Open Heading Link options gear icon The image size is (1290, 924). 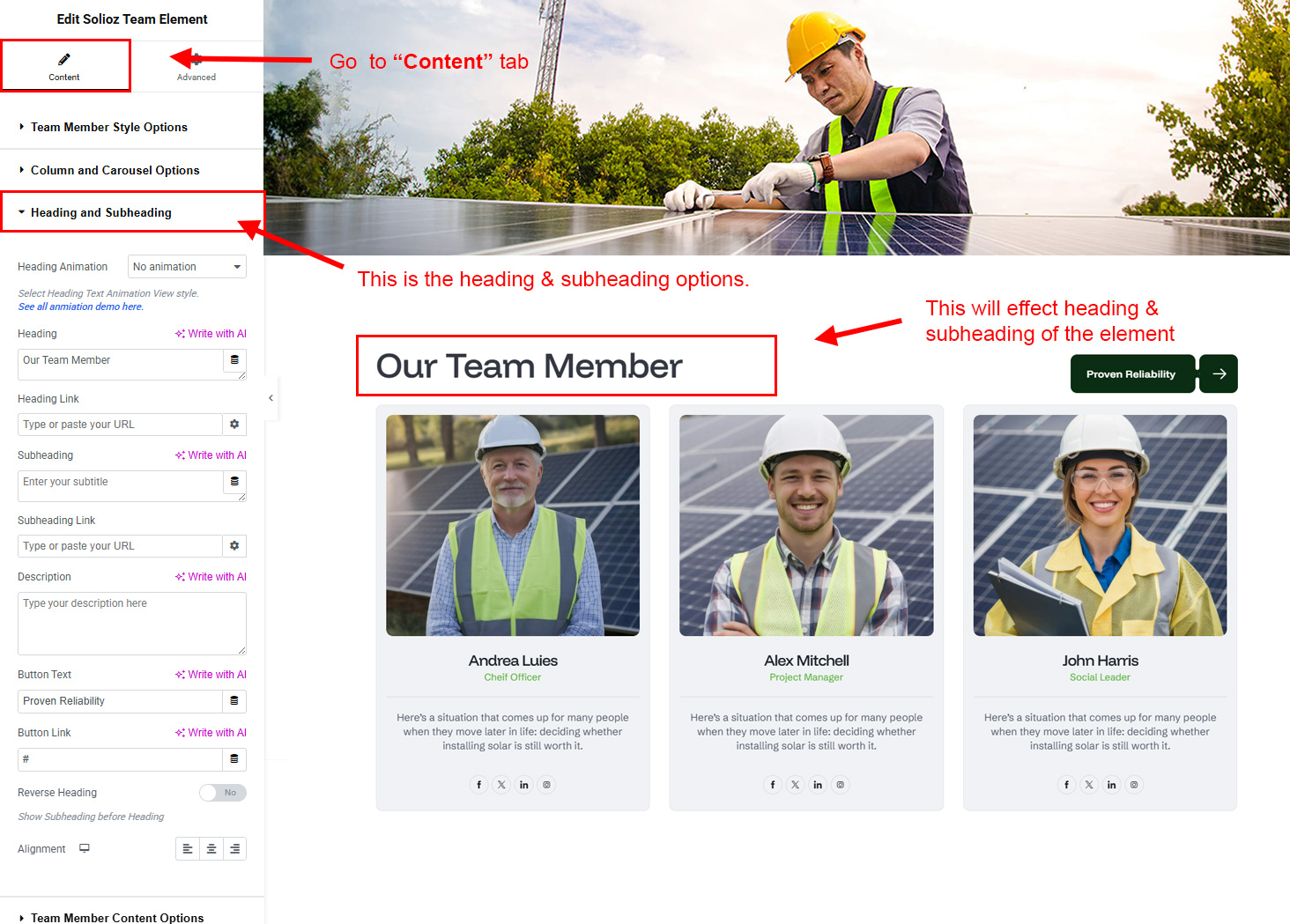[234, 425]
